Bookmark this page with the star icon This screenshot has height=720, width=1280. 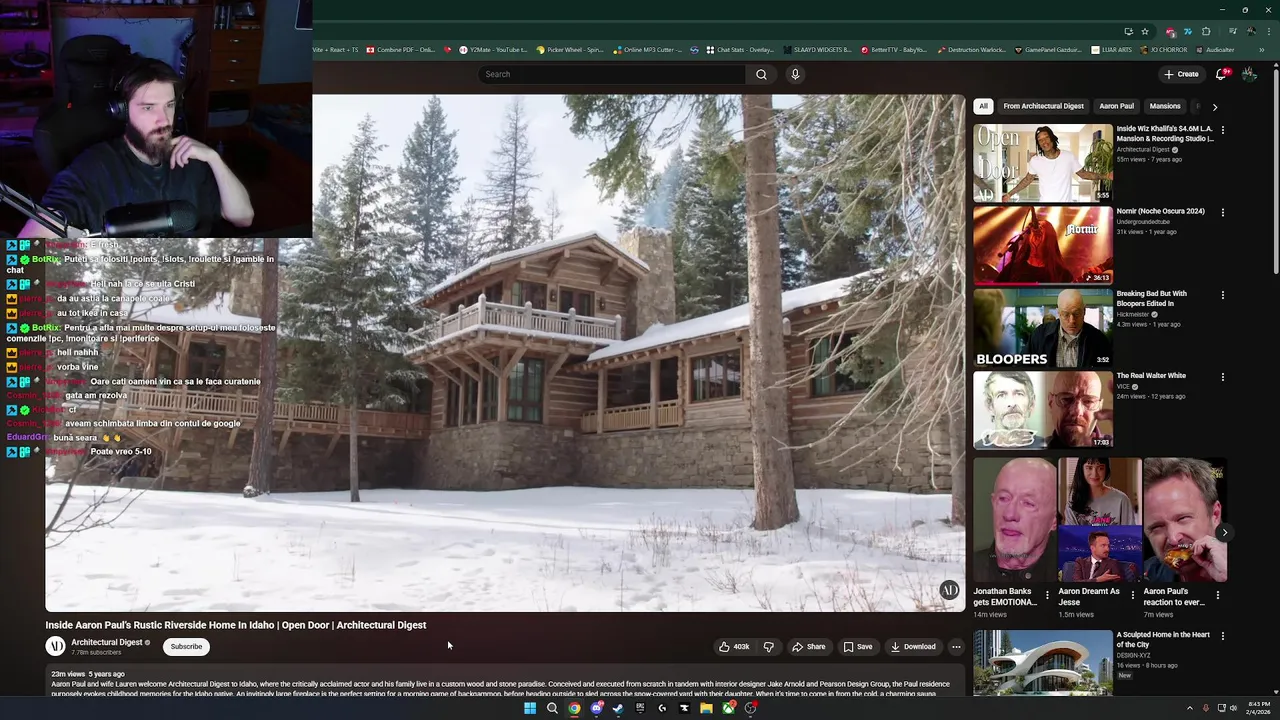(1145, 31)
